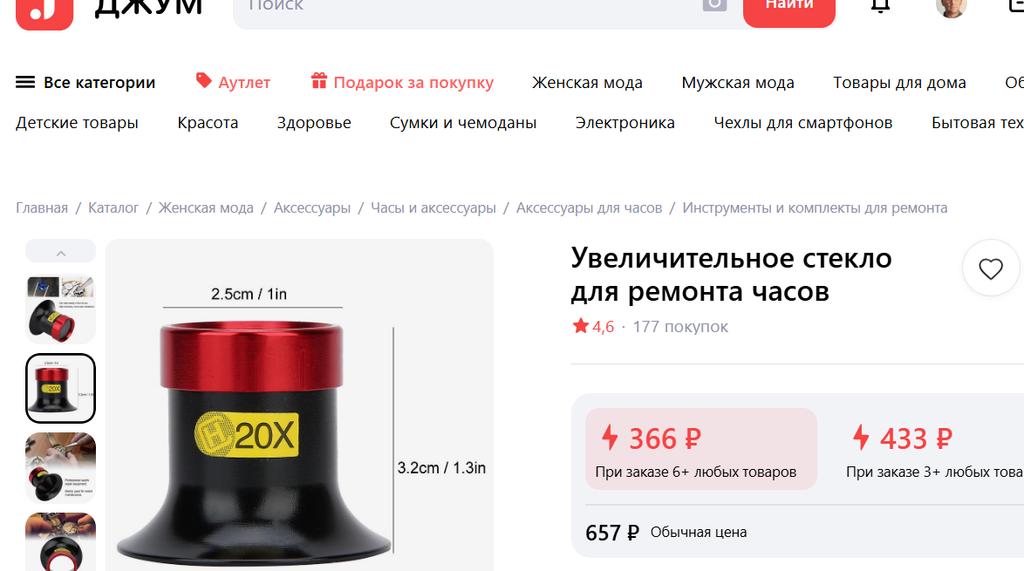Select the 433 ₽ price option for 3+ items
The width and height of the screenshot is (1024, 571).
[934, 449]
